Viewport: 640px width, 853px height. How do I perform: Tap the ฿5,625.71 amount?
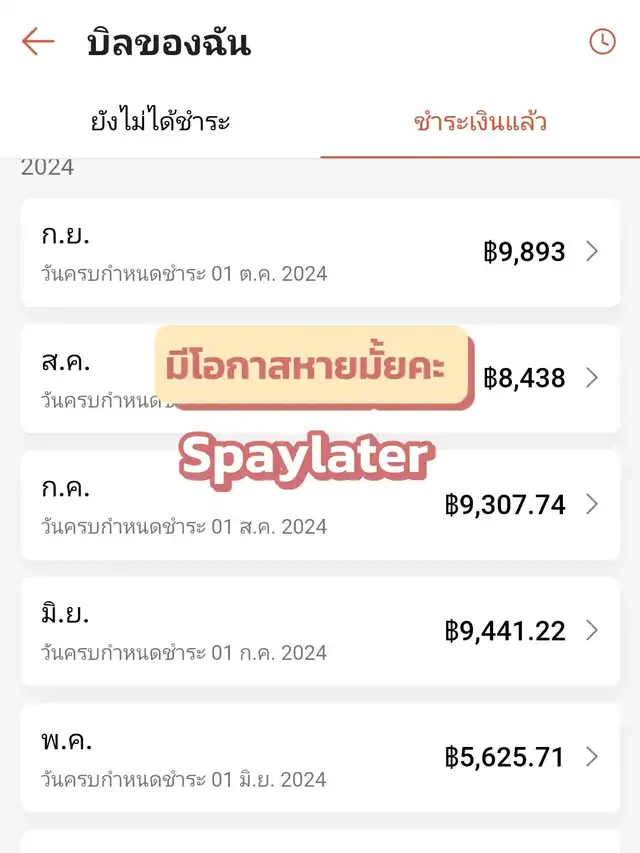pos(504,757)
